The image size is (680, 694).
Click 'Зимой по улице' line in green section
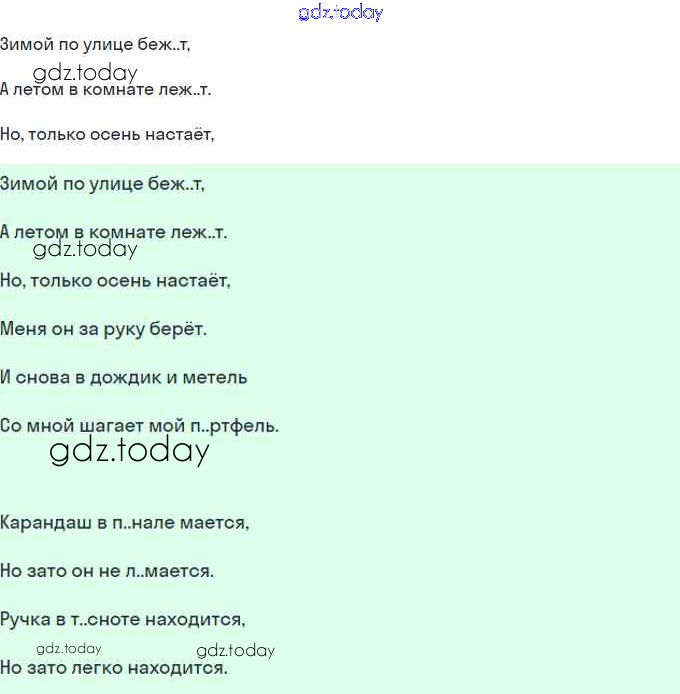point(102,184)
